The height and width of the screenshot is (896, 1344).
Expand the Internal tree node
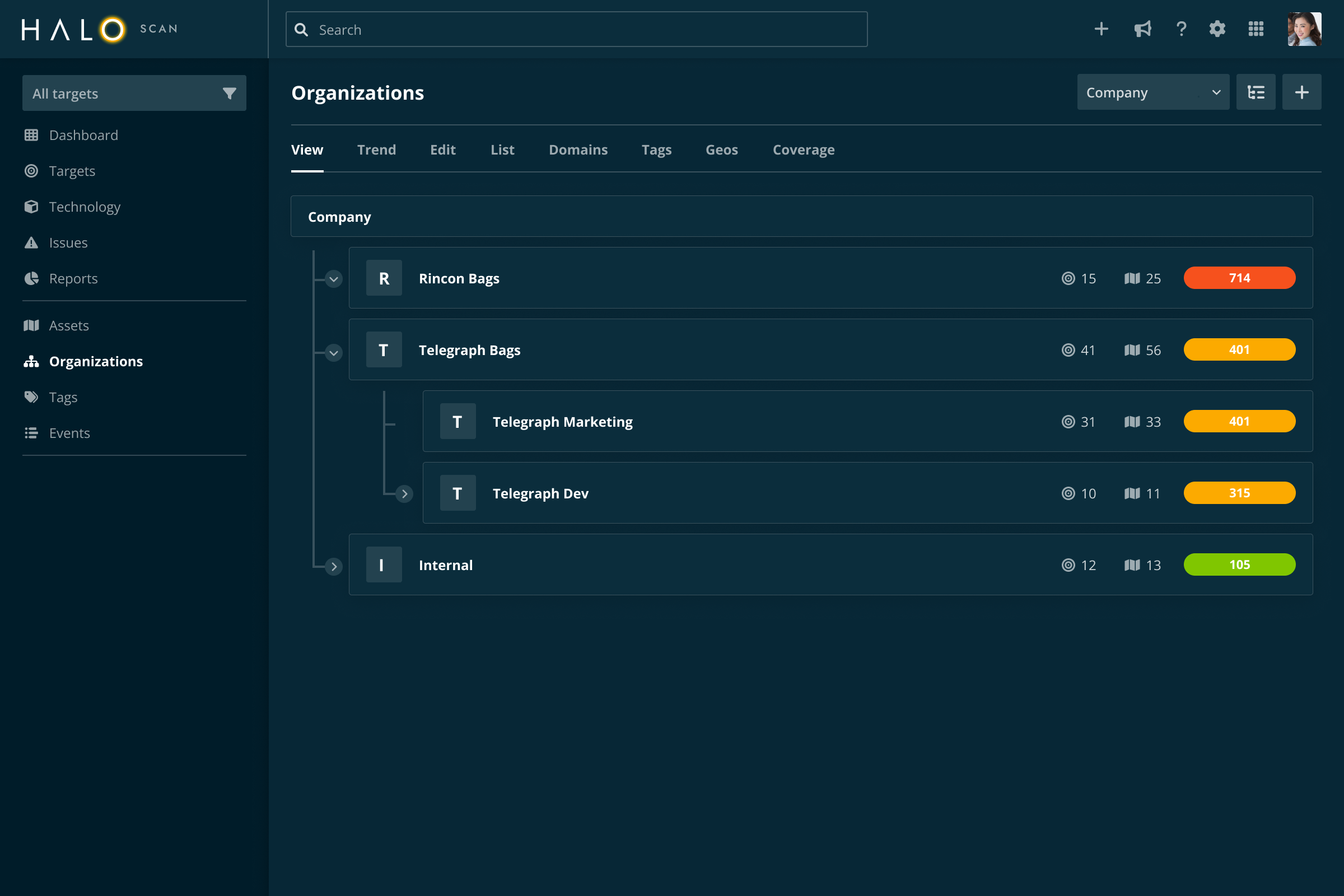tap(334, 567)
